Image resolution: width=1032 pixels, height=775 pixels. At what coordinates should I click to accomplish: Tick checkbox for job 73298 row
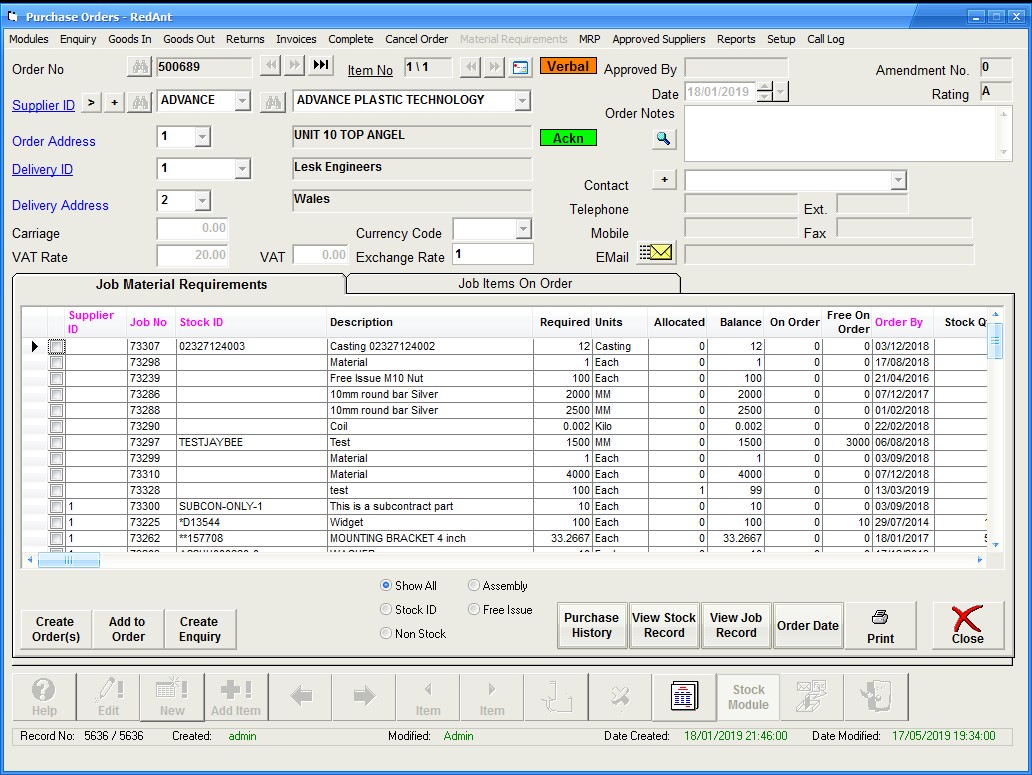(x=57, y=363)
